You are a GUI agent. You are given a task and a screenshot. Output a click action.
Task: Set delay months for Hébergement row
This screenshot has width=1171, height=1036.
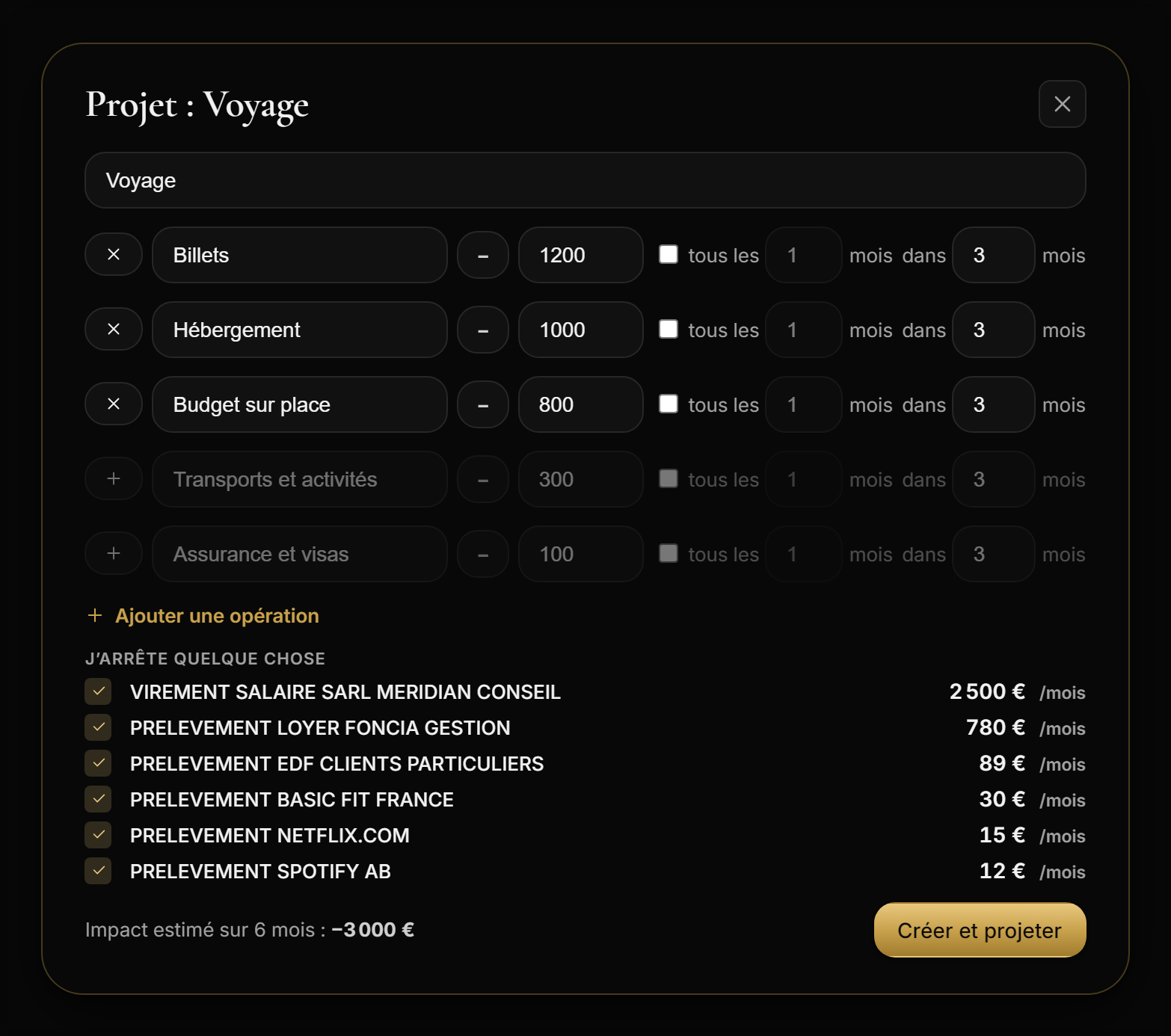(994, 330)
